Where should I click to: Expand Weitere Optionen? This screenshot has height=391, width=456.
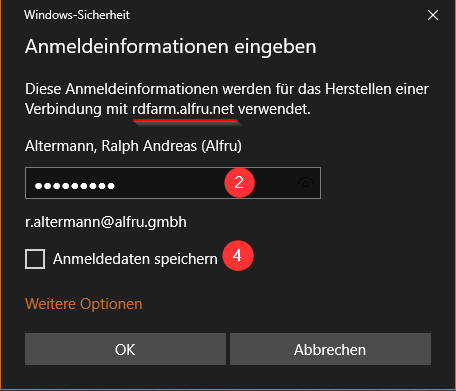84,304
